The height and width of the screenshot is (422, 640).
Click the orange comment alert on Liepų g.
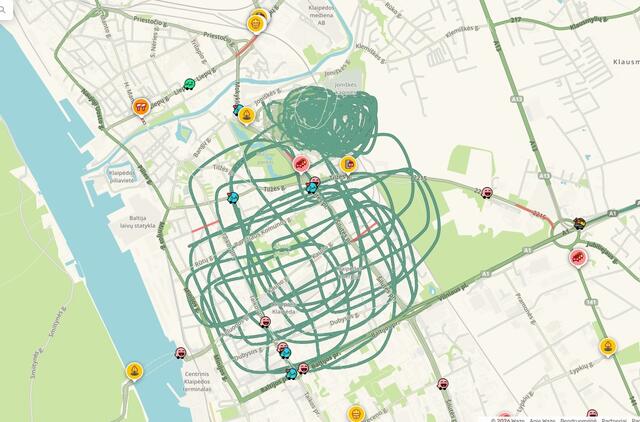pyautogui.click(x=141, y=107)
